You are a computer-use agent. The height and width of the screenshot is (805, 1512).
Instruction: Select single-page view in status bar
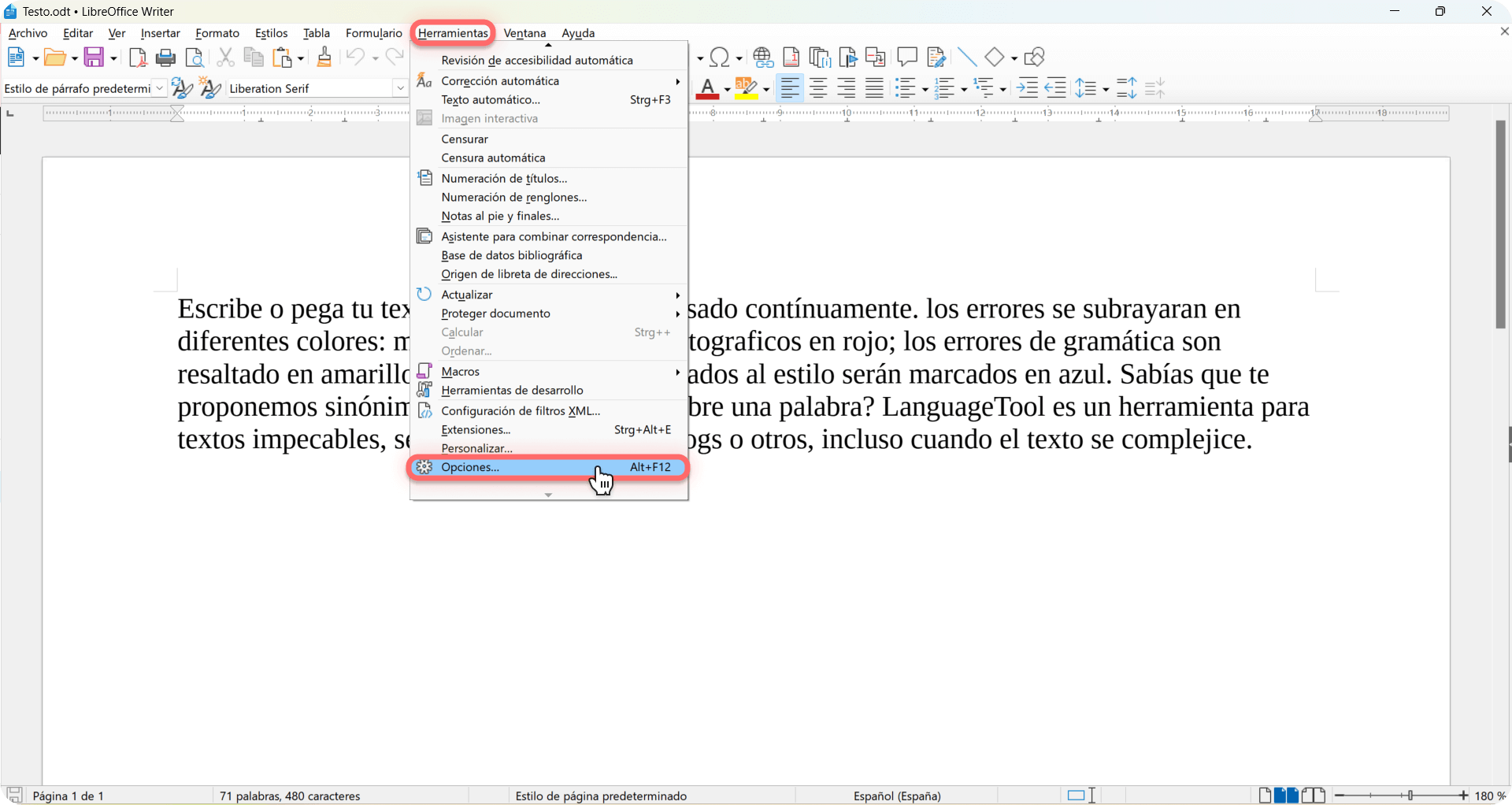tap(1265, 796)
